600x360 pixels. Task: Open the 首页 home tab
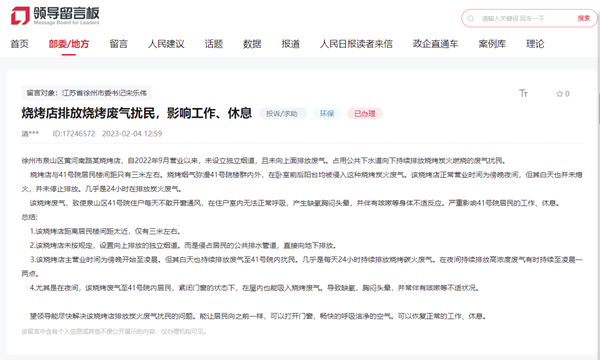19,44
